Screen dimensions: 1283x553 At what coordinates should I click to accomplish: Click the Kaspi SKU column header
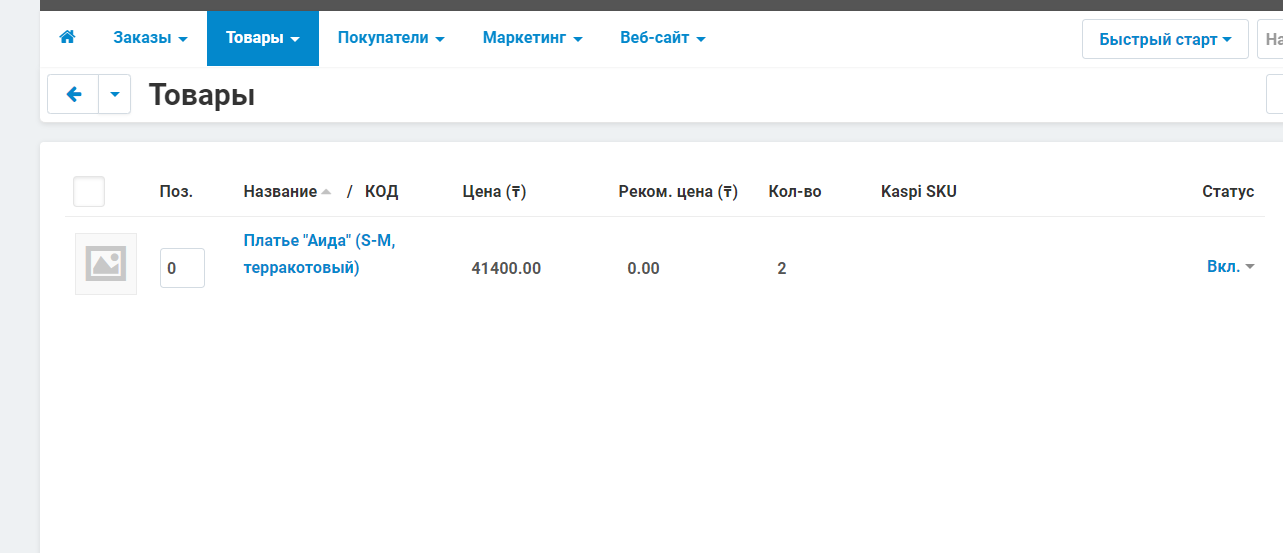click(x=919, y=191)
